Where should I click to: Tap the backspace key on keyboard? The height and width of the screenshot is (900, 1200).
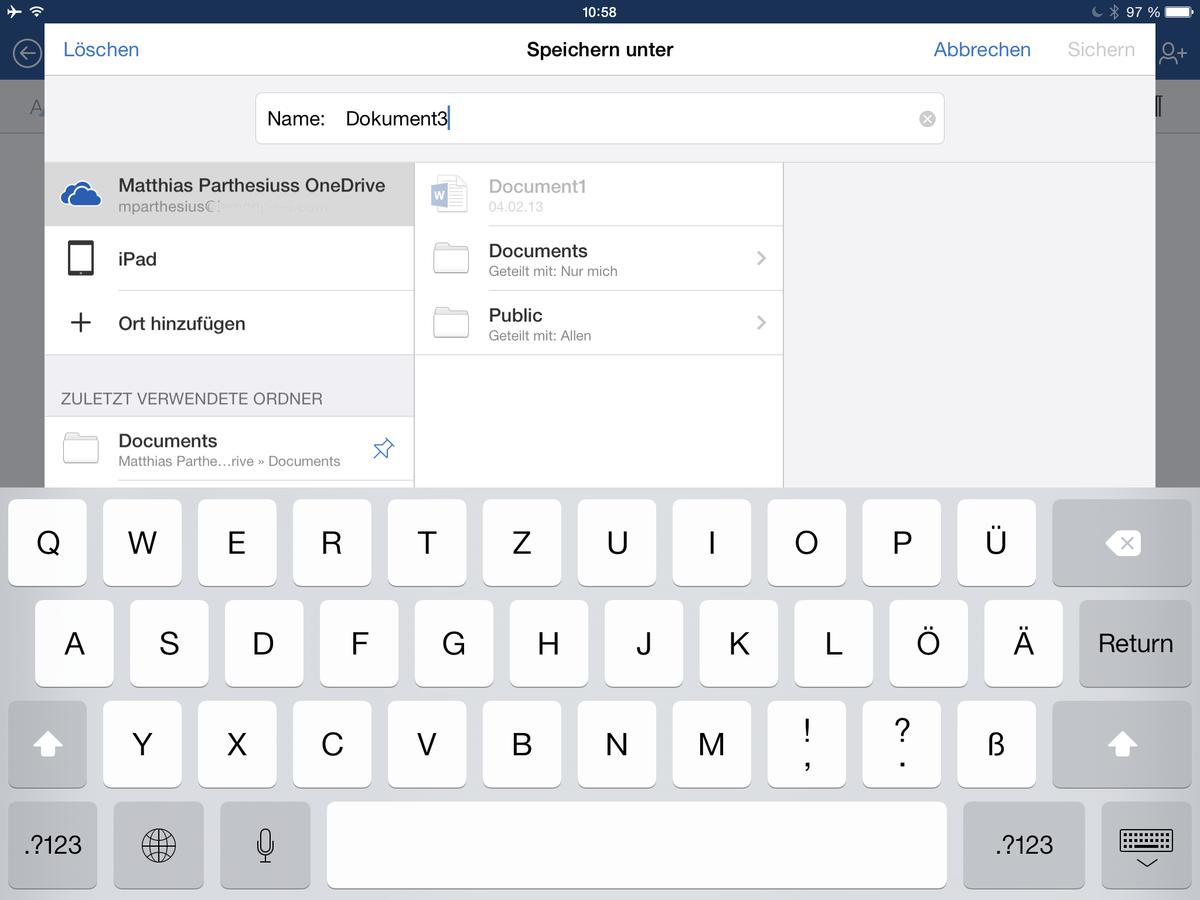click(1121, 543)
